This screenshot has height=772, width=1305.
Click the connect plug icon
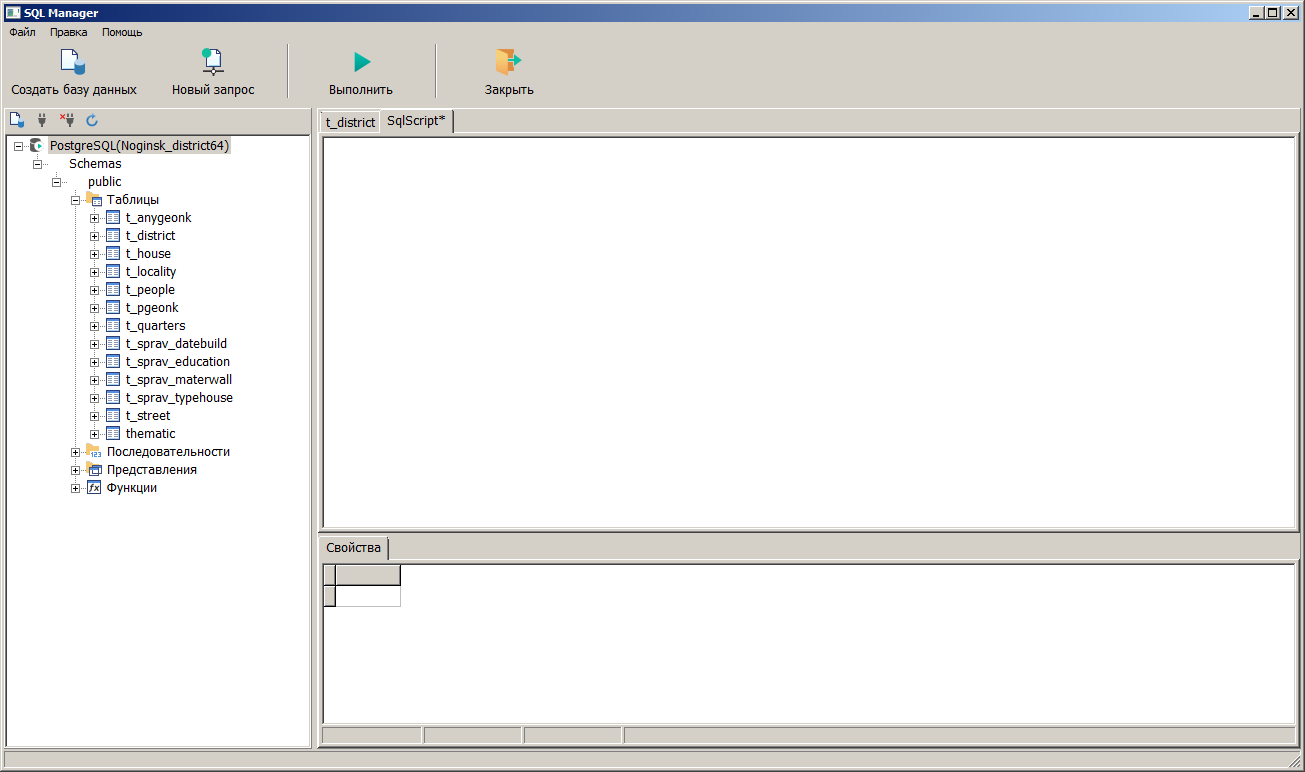point(42,120)
